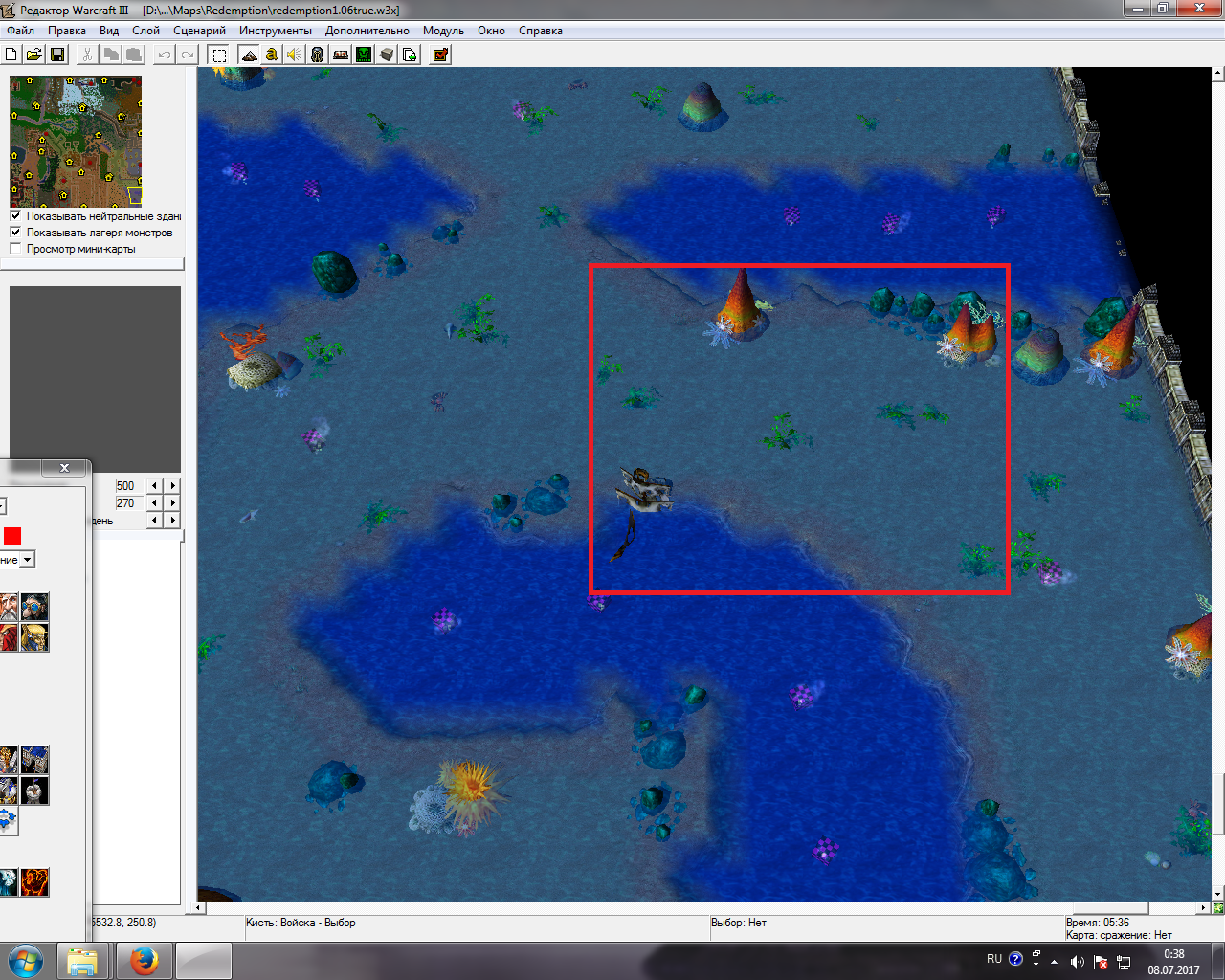1225x980 pixels.
Task: Click the Copy toolbar icon
Action: tap(111, 55)
